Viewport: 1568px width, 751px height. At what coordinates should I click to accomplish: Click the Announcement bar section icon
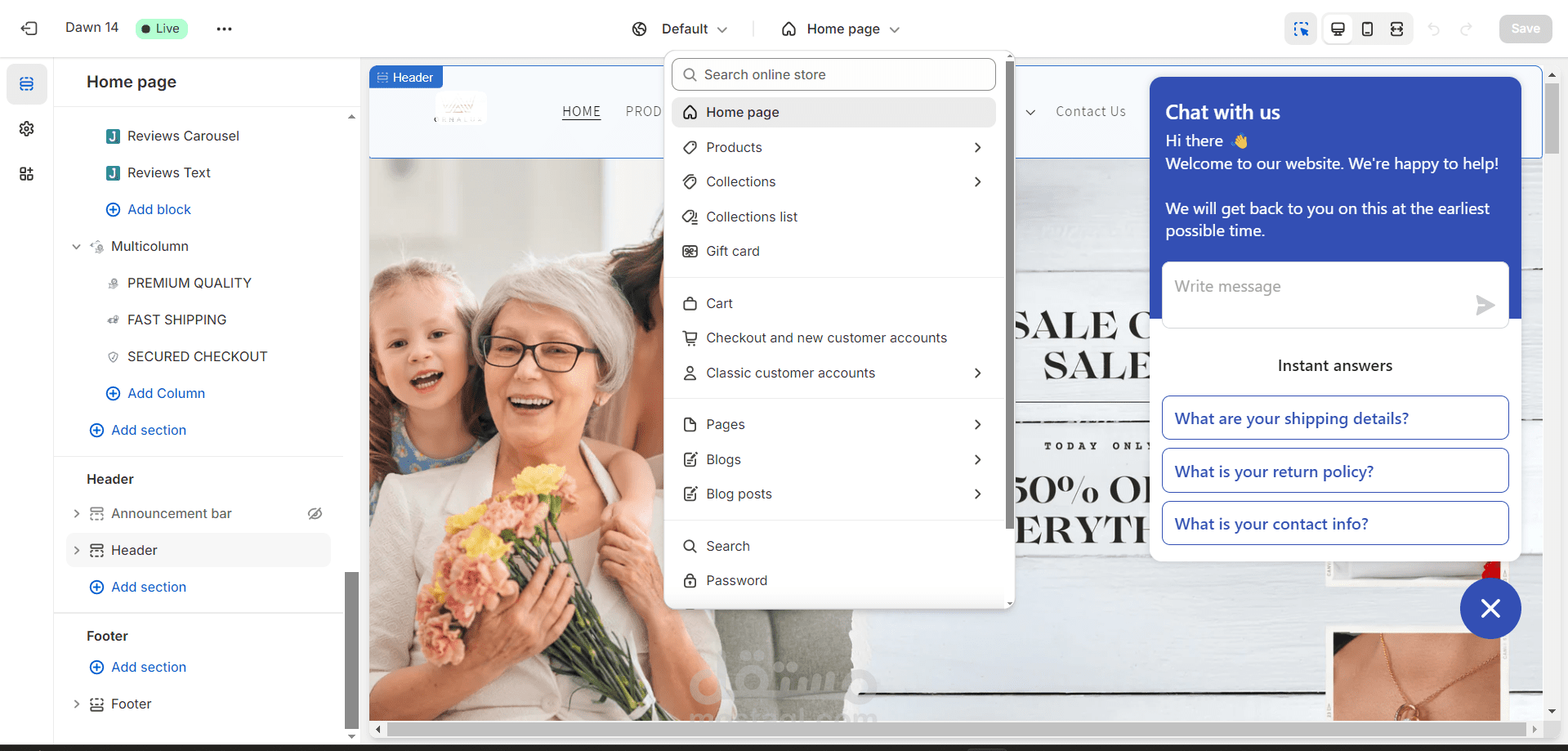point(96,513)
